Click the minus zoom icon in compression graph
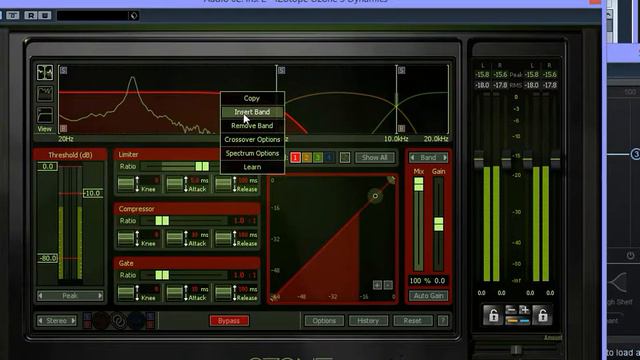The image size is (640, 360). [388, 284]
